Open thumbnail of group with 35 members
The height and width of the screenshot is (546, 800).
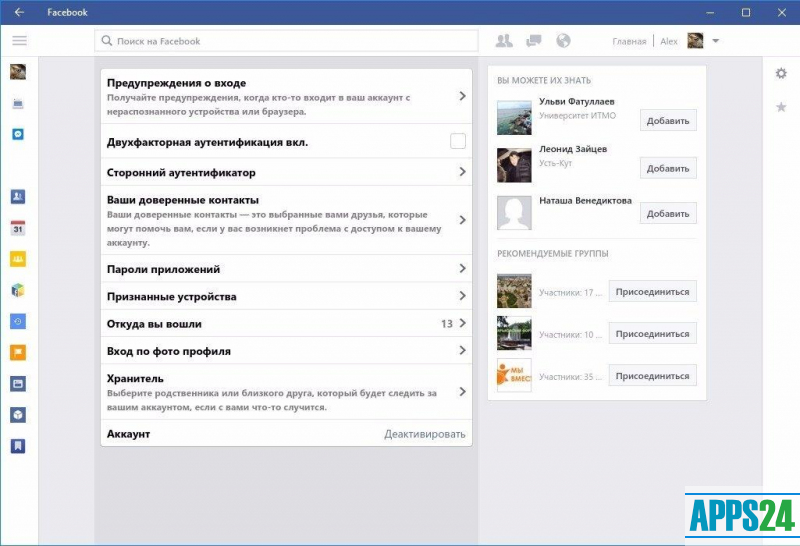click(x=514, y=375)
